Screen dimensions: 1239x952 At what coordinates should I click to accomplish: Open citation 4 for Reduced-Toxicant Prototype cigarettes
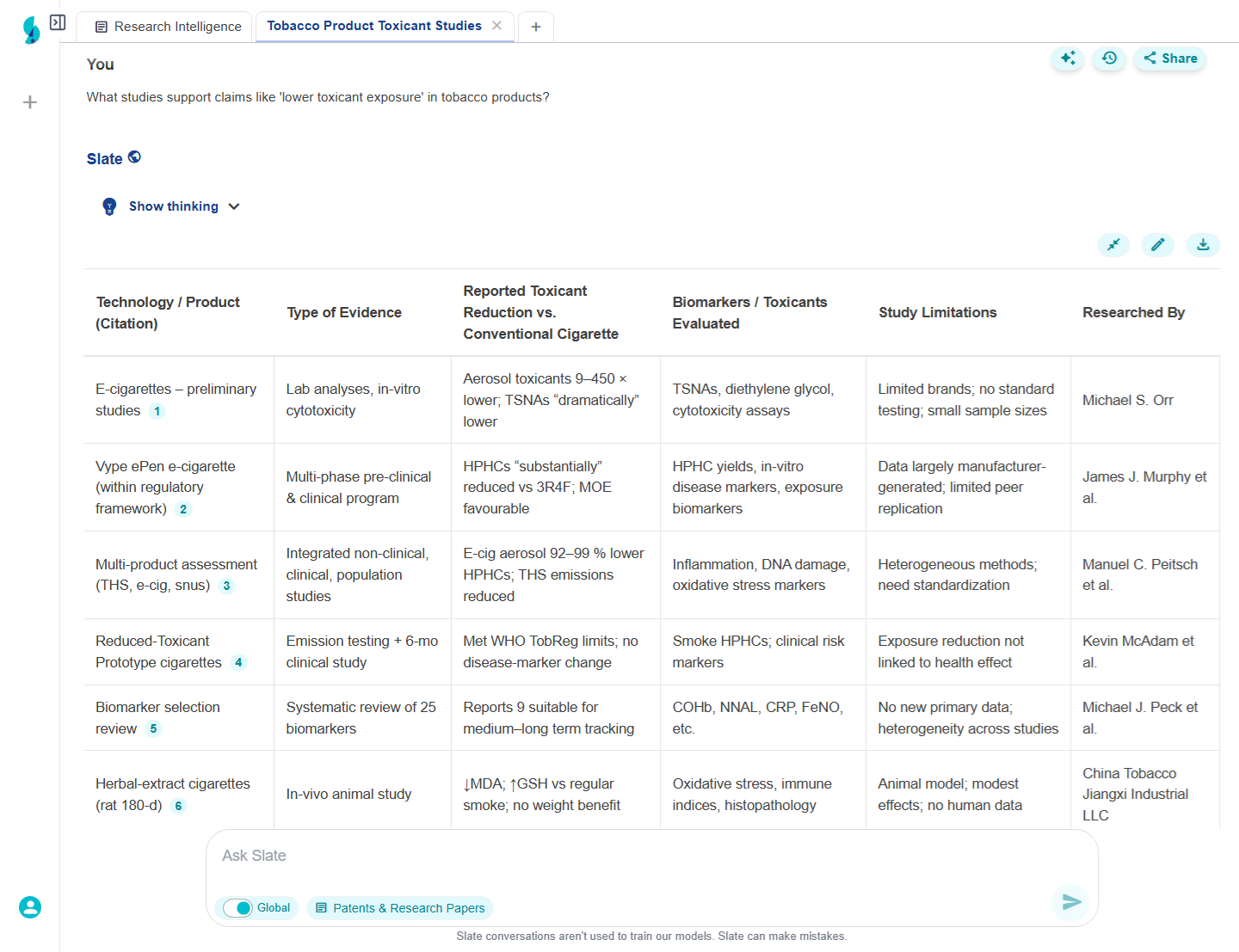coord(238,663)
